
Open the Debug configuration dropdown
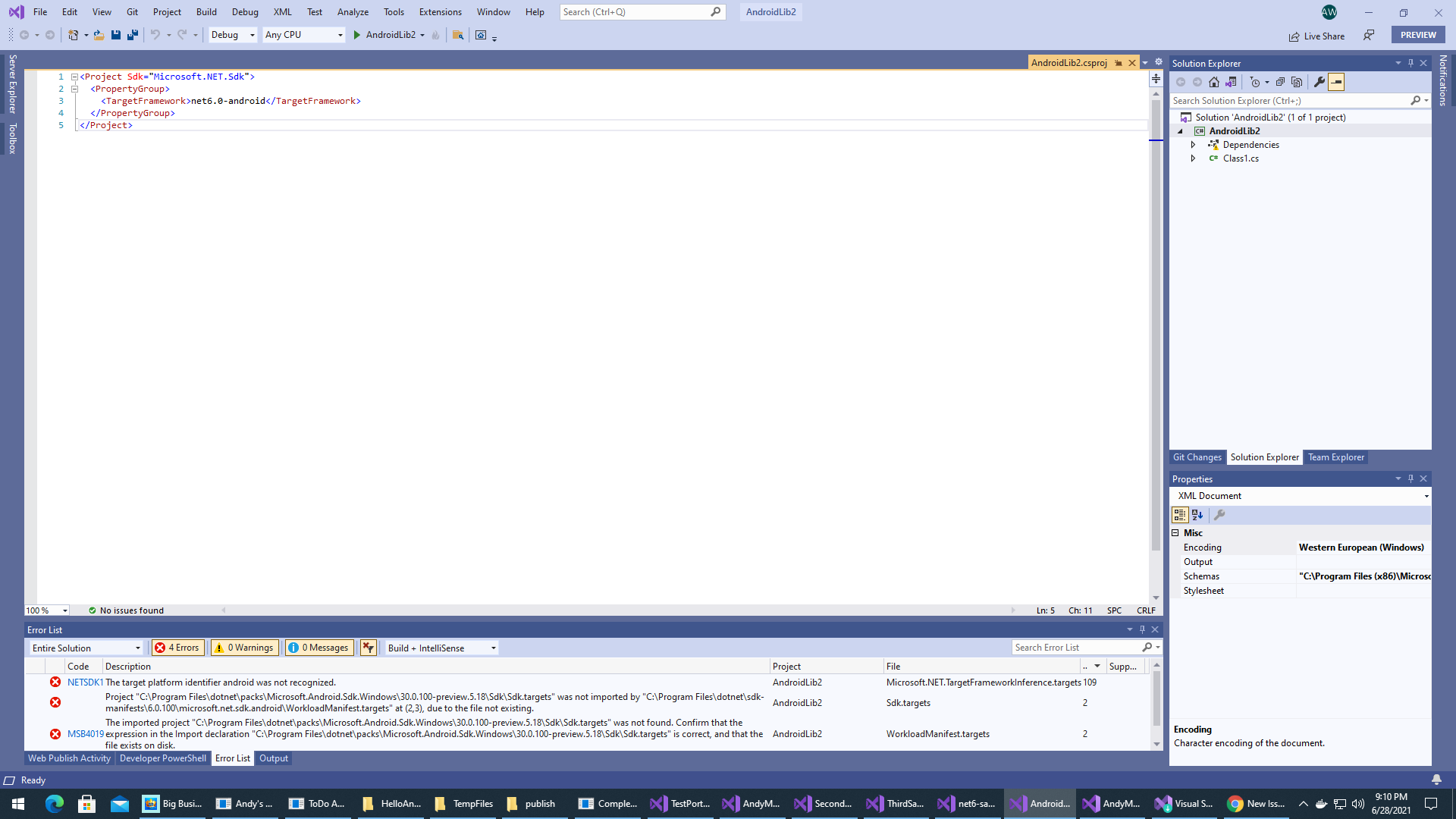232,35
